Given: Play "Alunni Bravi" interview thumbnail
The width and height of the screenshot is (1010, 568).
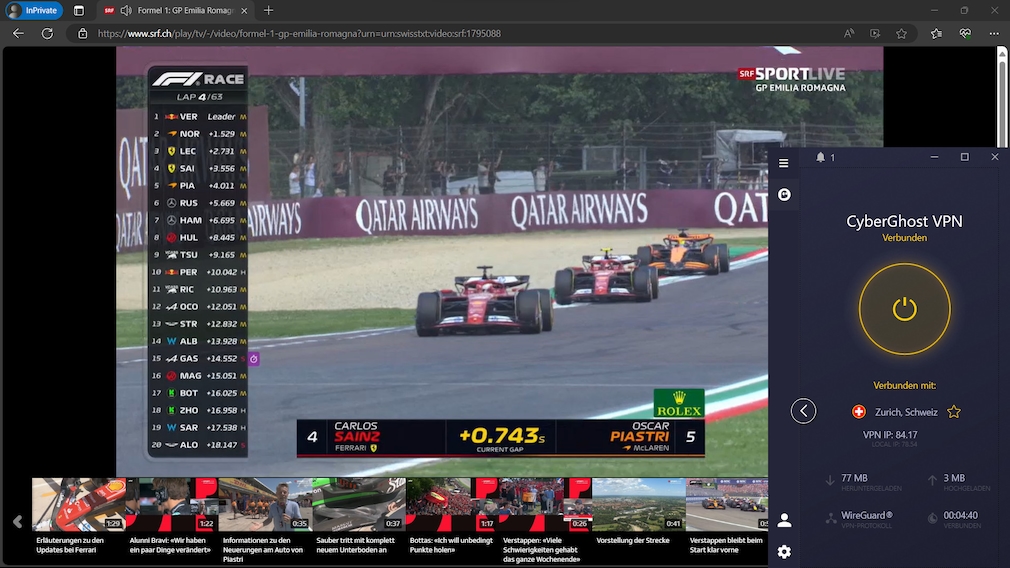Looking at the screenshot, I should point(170,504).
